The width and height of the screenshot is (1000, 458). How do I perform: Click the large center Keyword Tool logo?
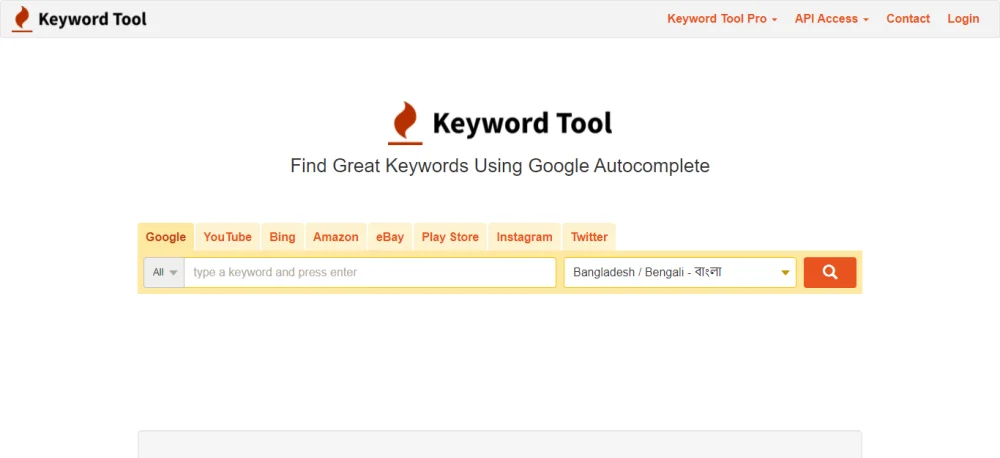[x=500, y=123]
